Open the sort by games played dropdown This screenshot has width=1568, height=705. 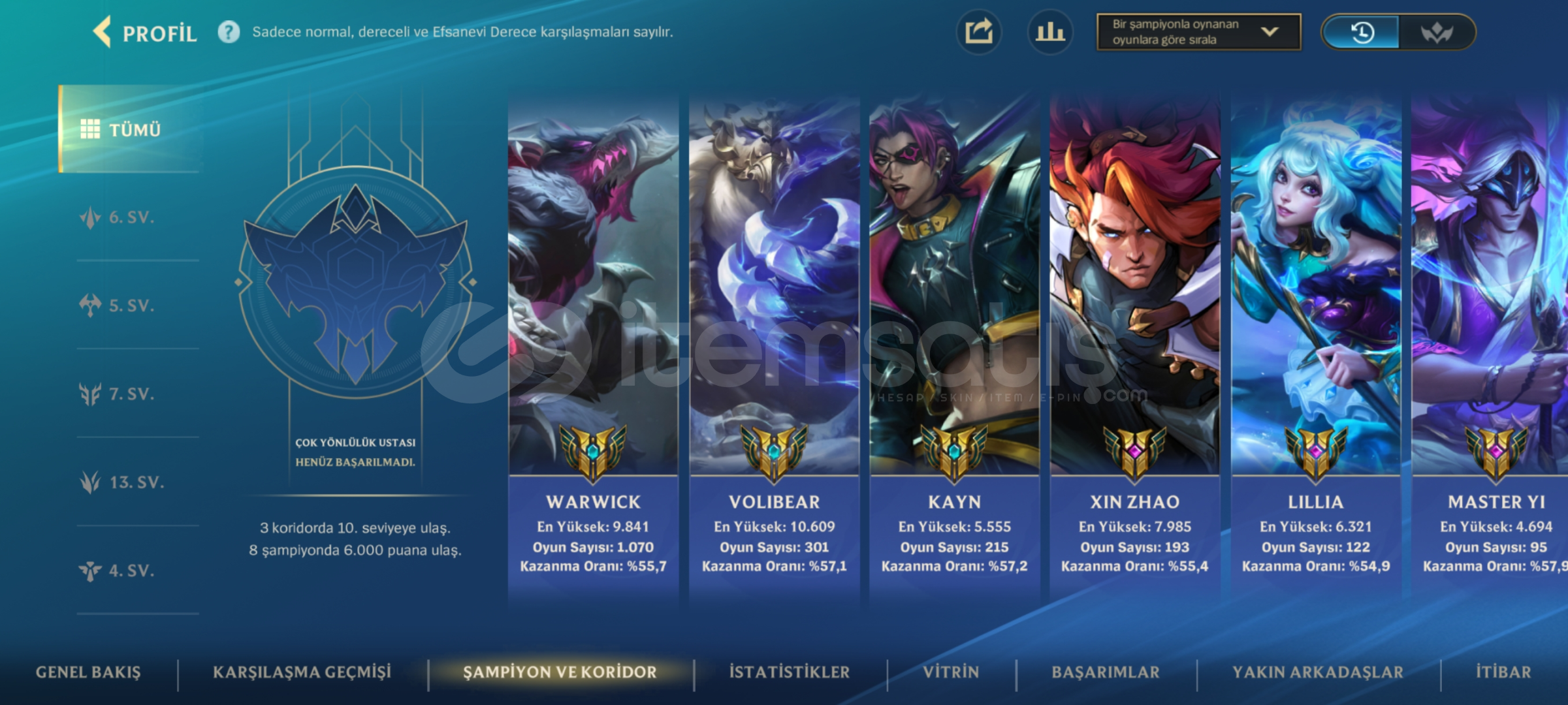click(1198, 32)
